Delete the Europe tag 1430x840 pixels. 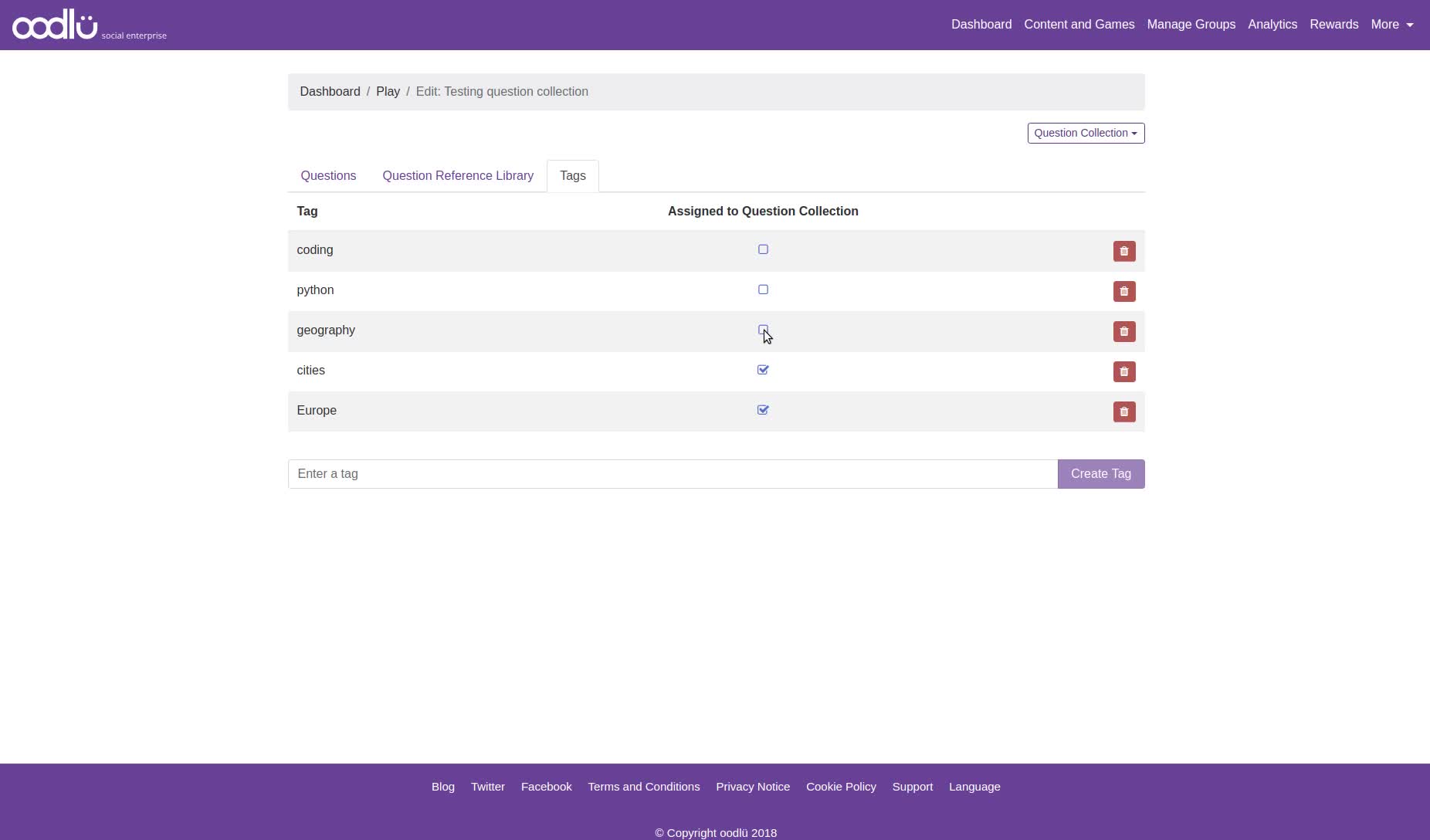click(1123, 412)
